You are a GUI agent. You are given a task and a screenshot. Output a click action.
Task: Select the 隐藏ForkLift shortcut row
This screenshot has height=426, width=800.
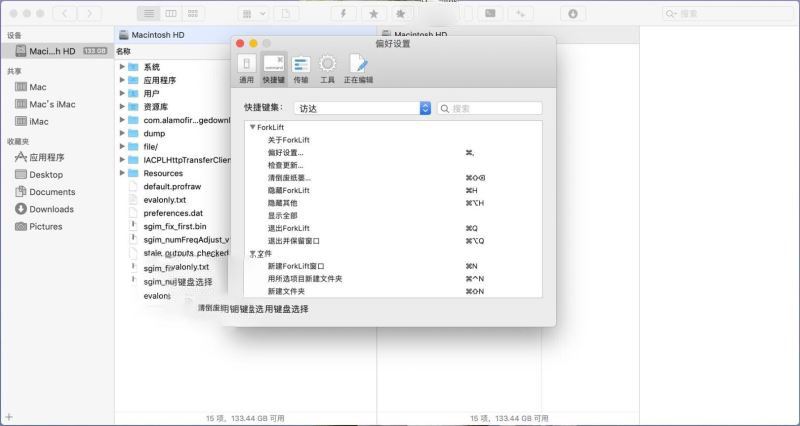click(x=393, y=190)
